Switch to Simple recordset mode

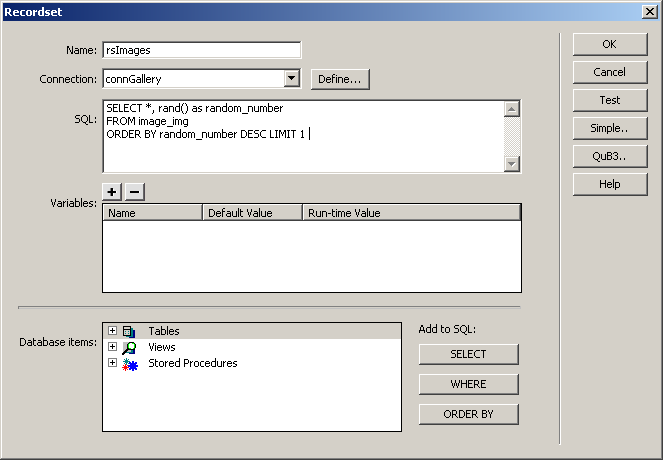609,128
